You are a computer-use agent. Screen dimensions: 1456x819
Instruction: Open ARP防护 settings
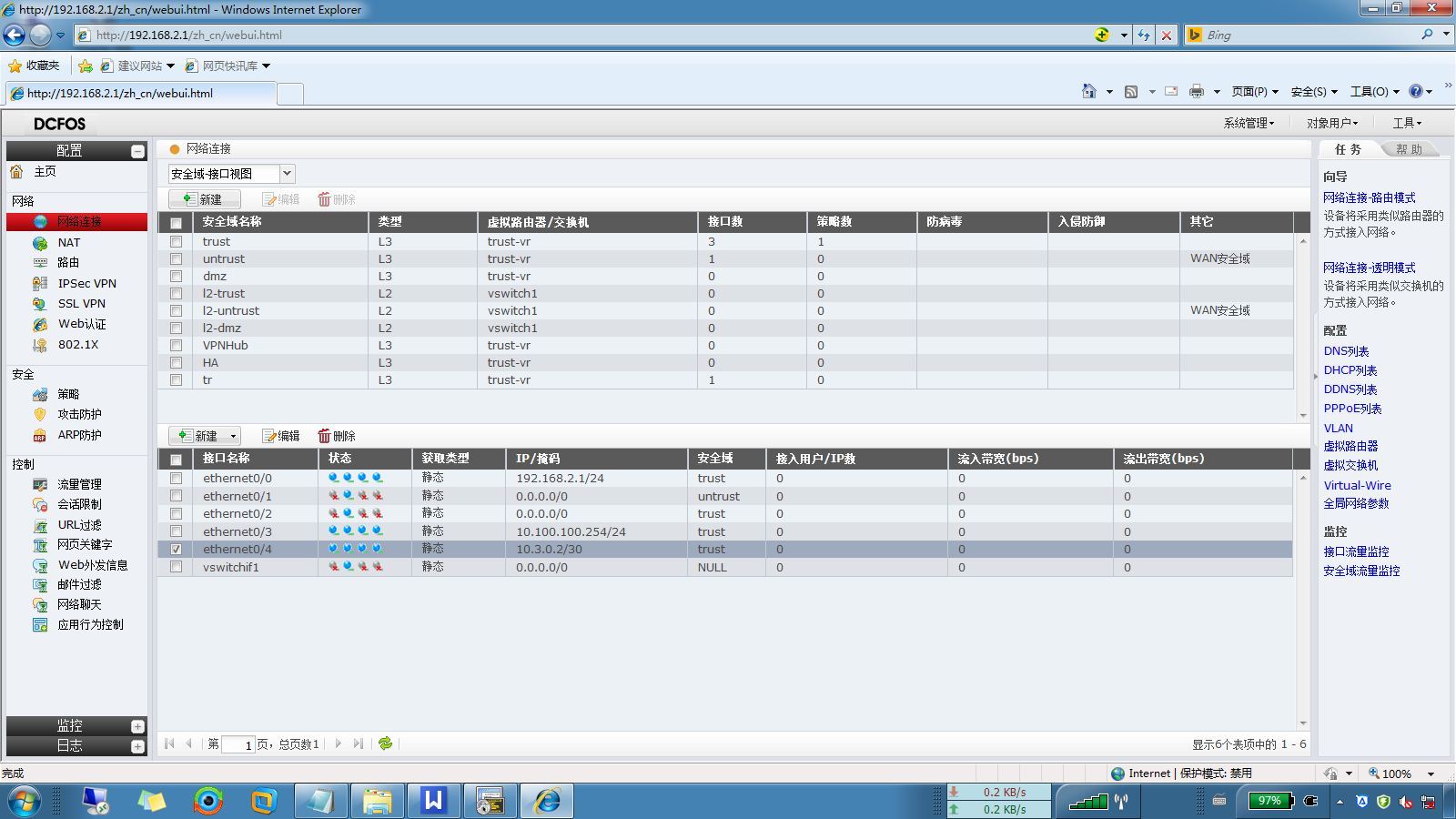pos(79,435)
